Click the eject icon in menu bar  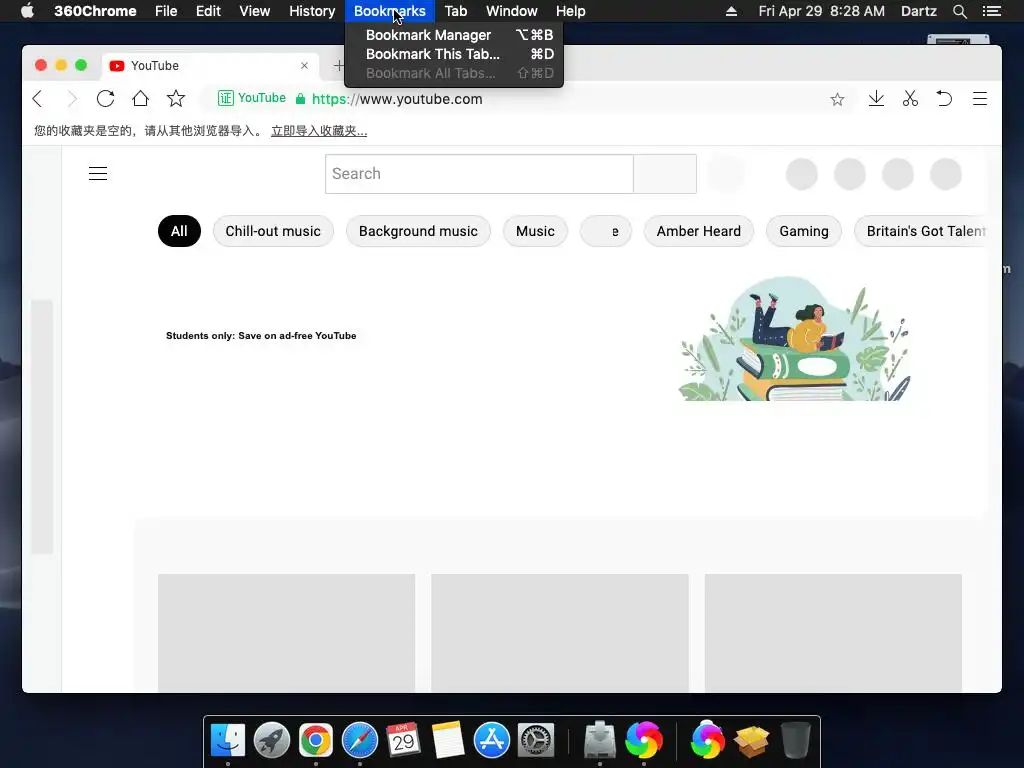point(731,11)
